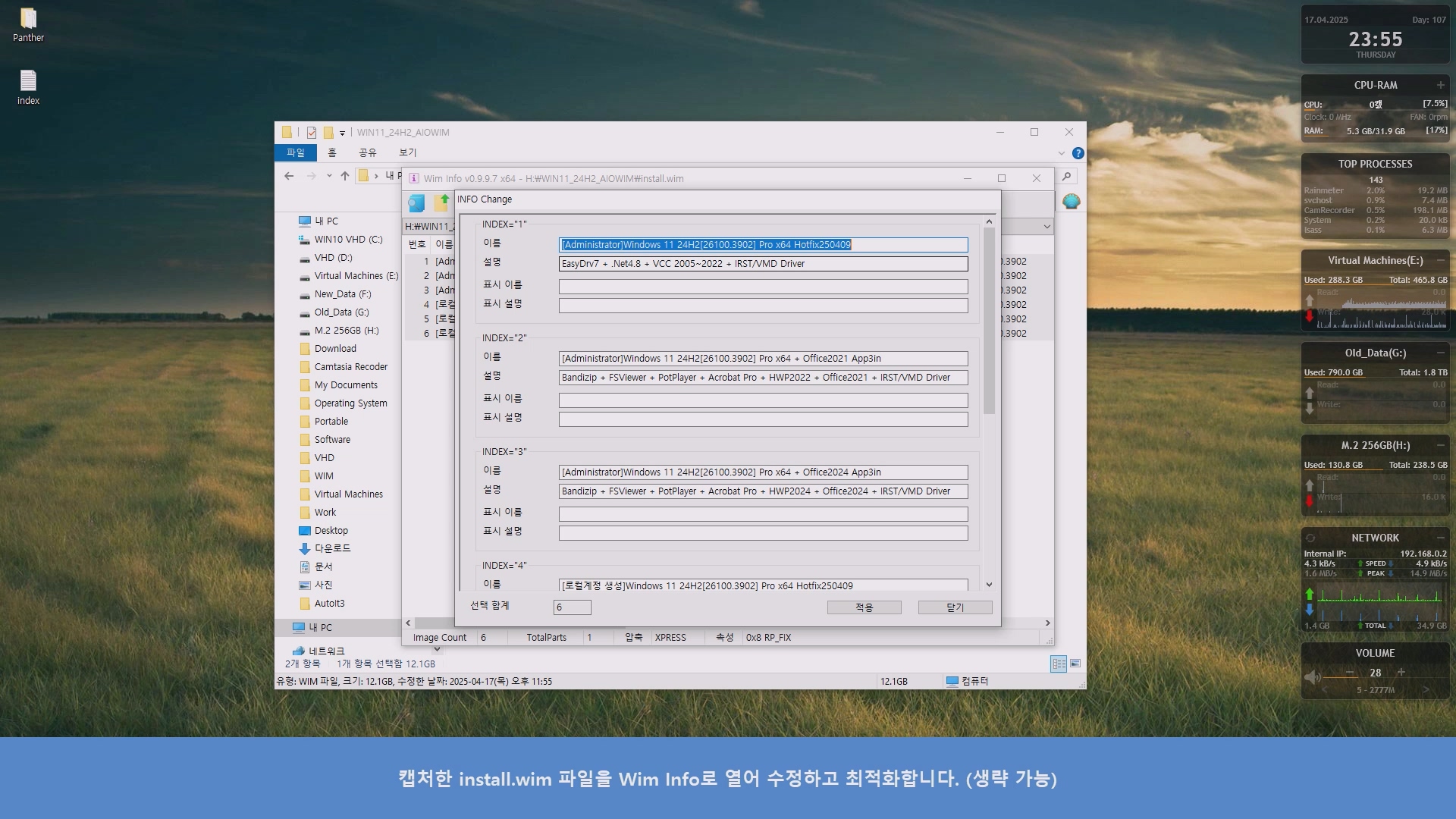Switch to the large icons view toggle

click(x=1075, y=664)
